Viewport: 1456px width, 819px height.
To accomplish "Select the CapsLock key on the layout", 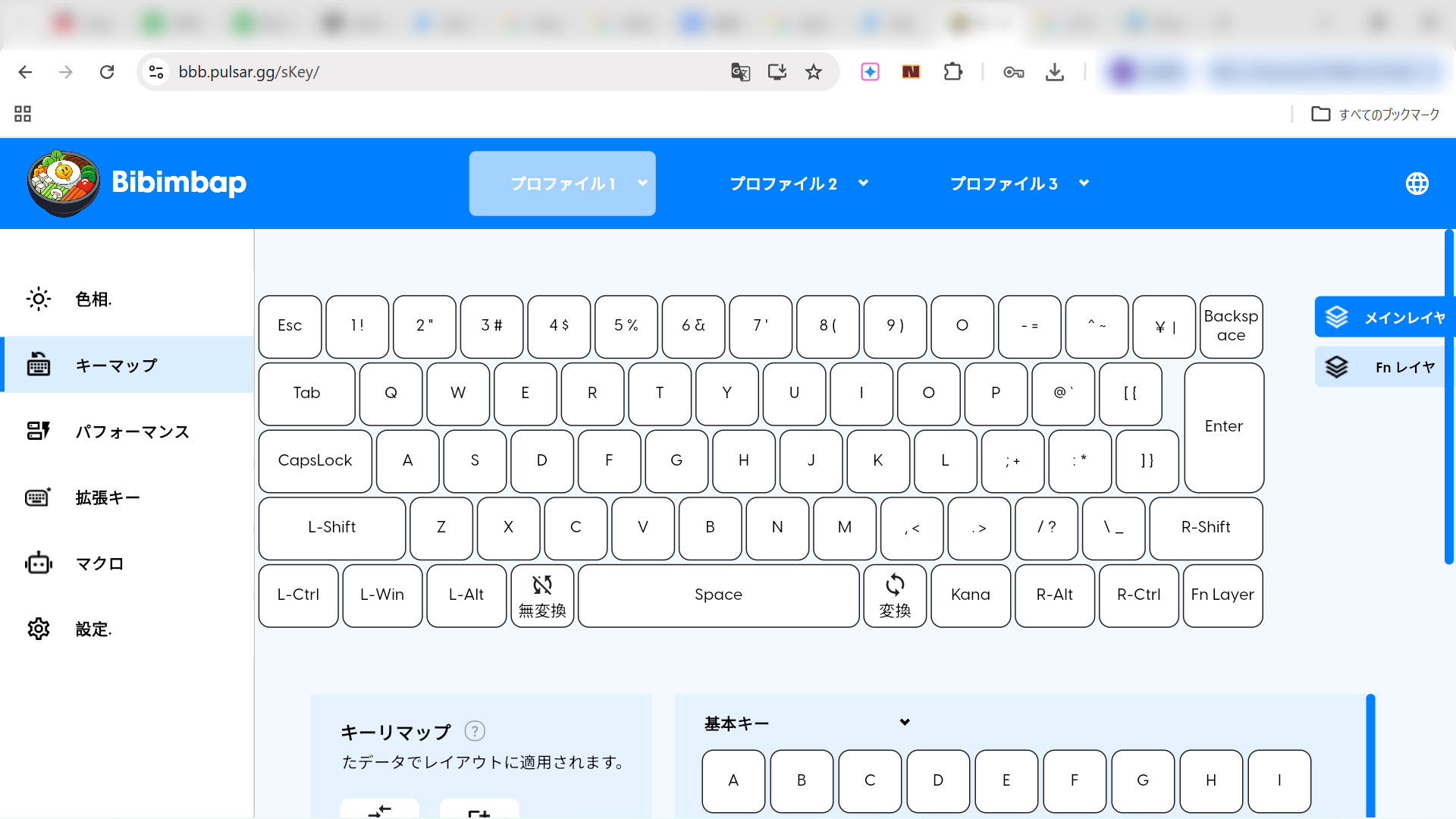I will tap(315, 461).
